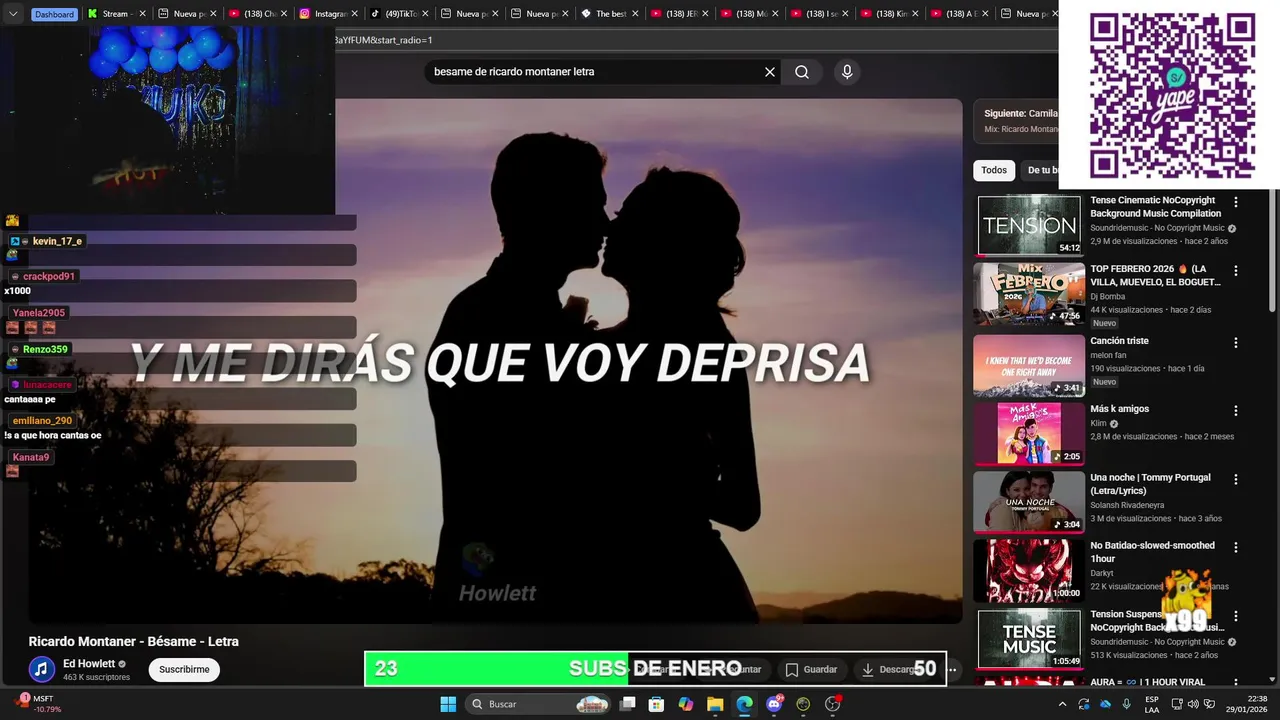Screen dimensions: 1280x720
Task: Click the sidebar recommendations scrollbar
Action: point(1273,250)
